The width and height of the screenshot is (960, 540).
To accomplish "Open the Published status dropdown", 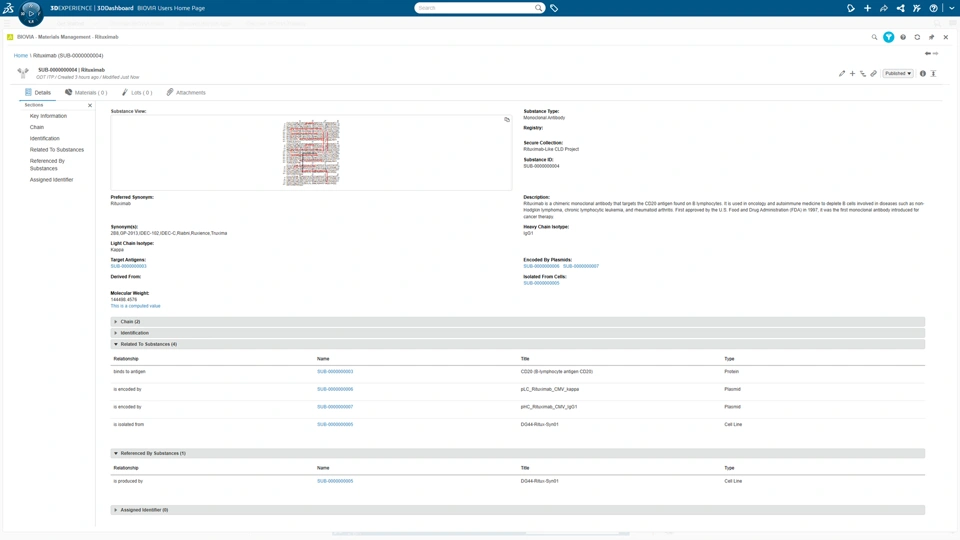I will click(x=898, y=73).
